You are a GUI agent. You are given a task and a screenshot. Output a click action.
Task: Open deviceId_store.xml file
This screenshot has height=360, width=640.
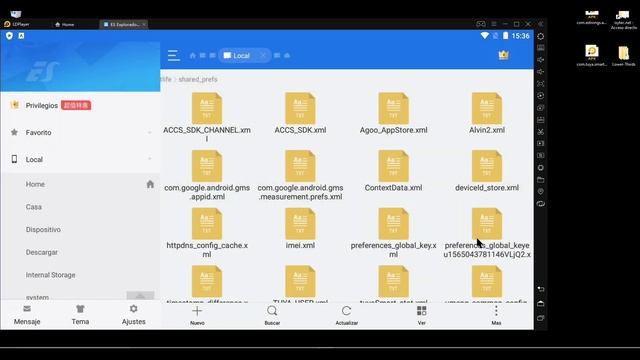[x=487, y=171]
